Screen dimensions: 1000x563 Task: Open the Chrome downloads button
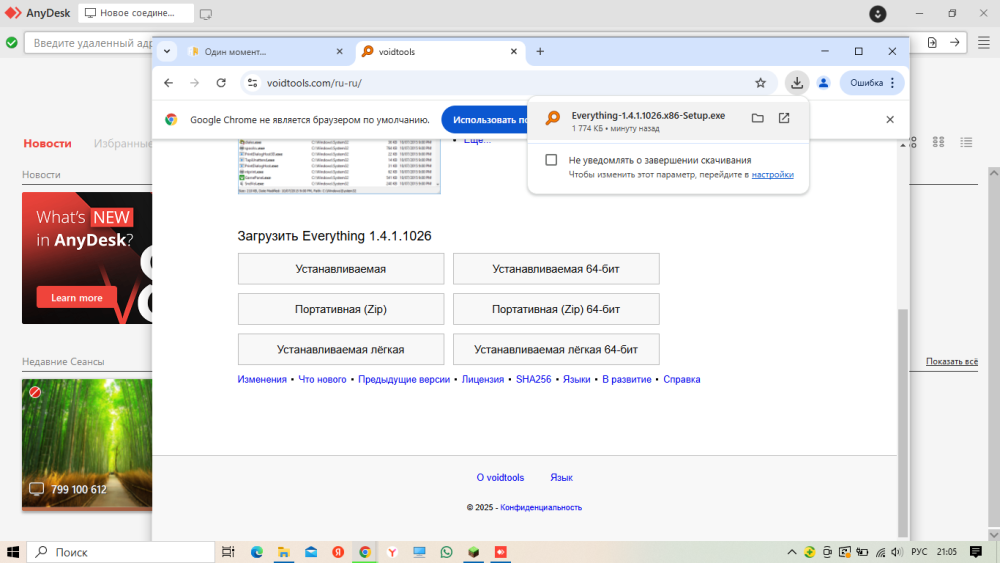[797, 83]
